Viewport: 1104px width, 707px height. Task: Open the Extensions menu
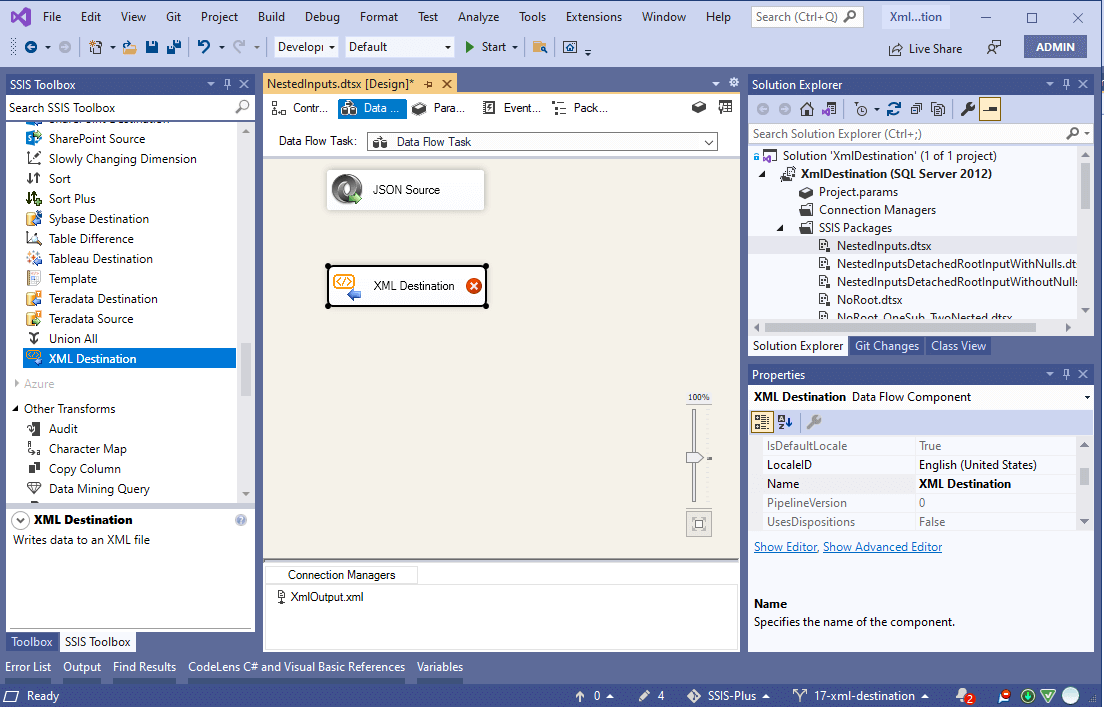click(594, 17)
